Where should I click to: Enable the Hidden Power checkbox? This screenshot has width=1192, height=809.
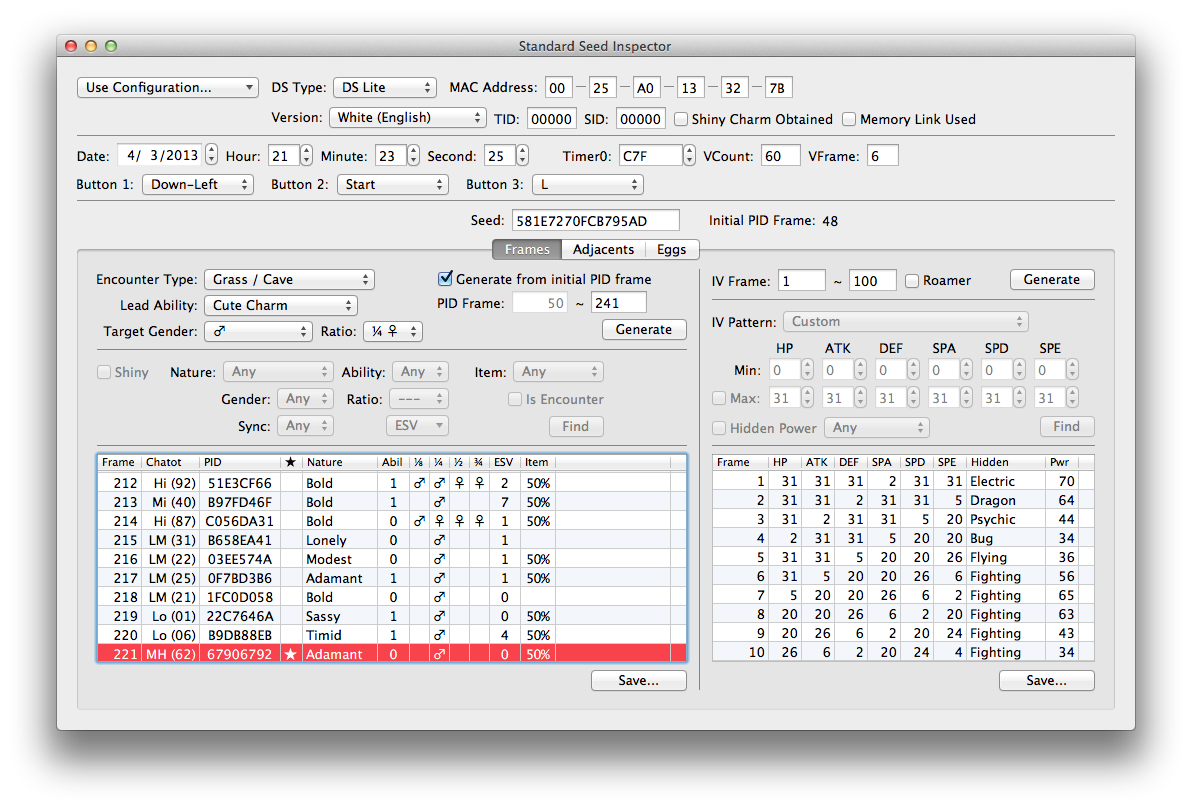tap(719, 428)
